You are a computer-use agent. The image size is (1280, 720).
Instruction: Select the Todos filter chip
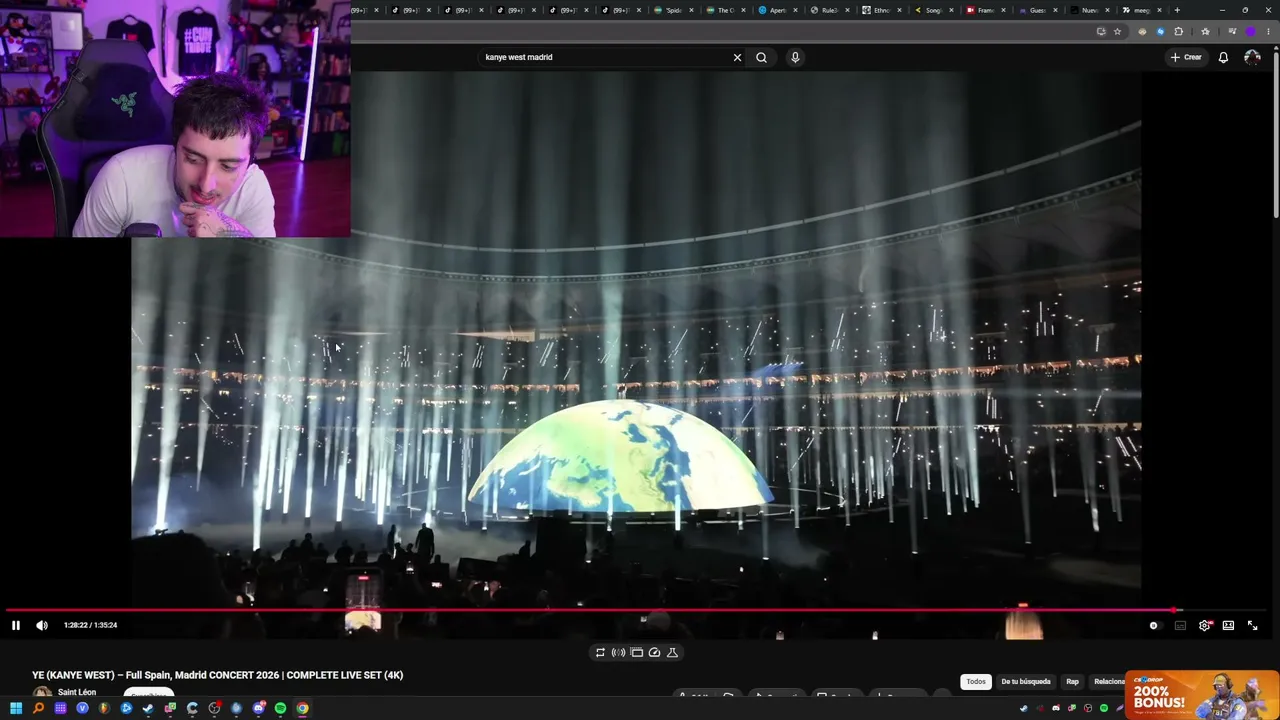(x=976, y=682)
